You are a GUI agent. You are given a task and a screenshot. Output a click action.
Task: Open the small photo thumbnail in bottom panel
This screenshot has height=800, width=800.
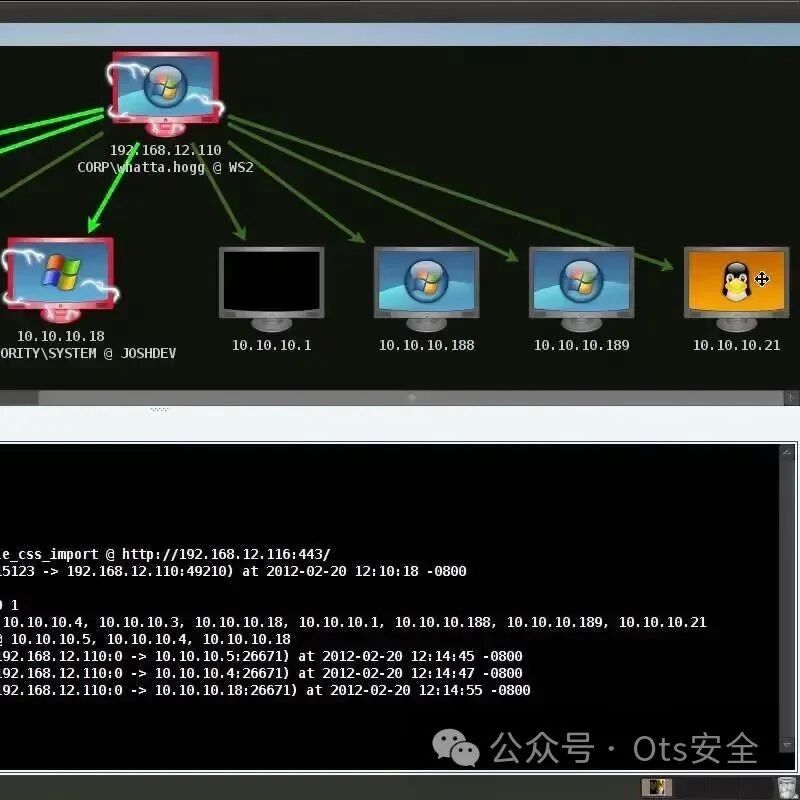pyautogui.click(x=656, y=787)
